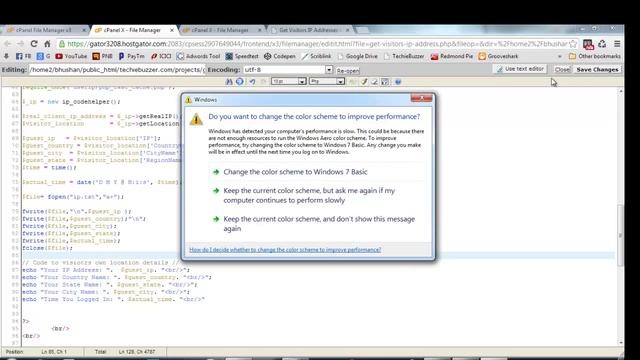Click the pen highlight icon in editor toolbar
This screenshot has width=640, height=360.
[x=364, y=82]
